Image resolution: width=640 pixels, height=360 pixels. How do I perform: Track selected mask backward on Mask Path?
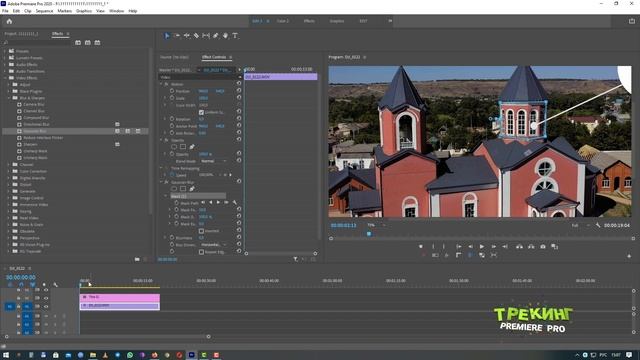point(211,202)
